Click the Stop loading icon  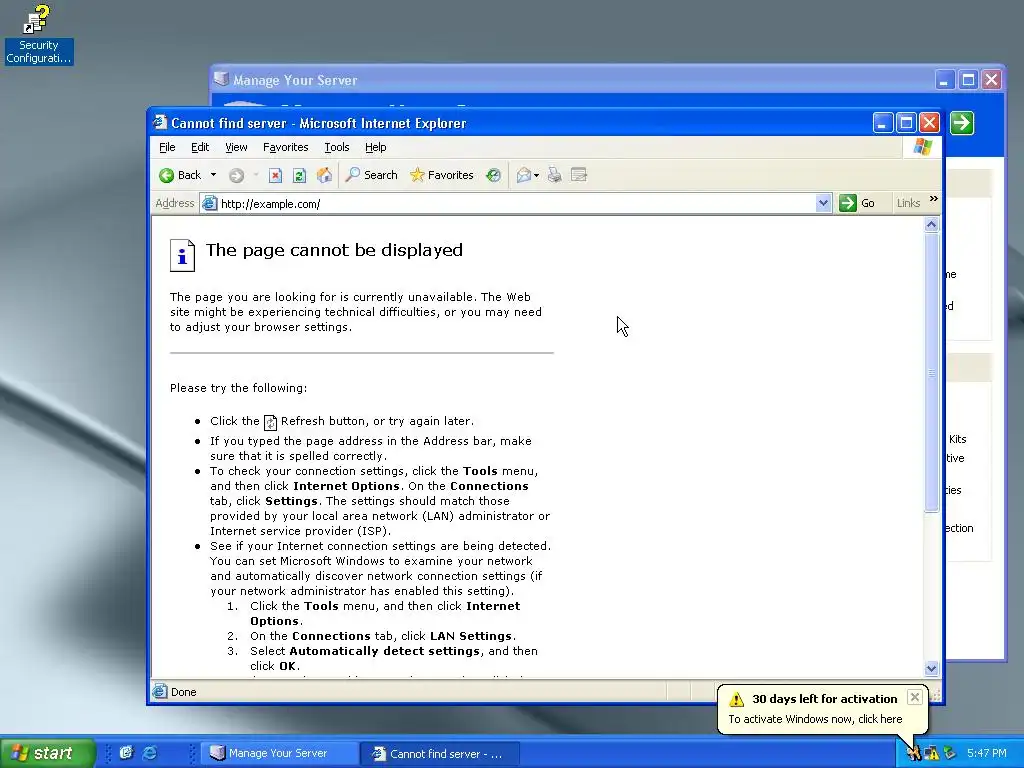coord(276,175)
